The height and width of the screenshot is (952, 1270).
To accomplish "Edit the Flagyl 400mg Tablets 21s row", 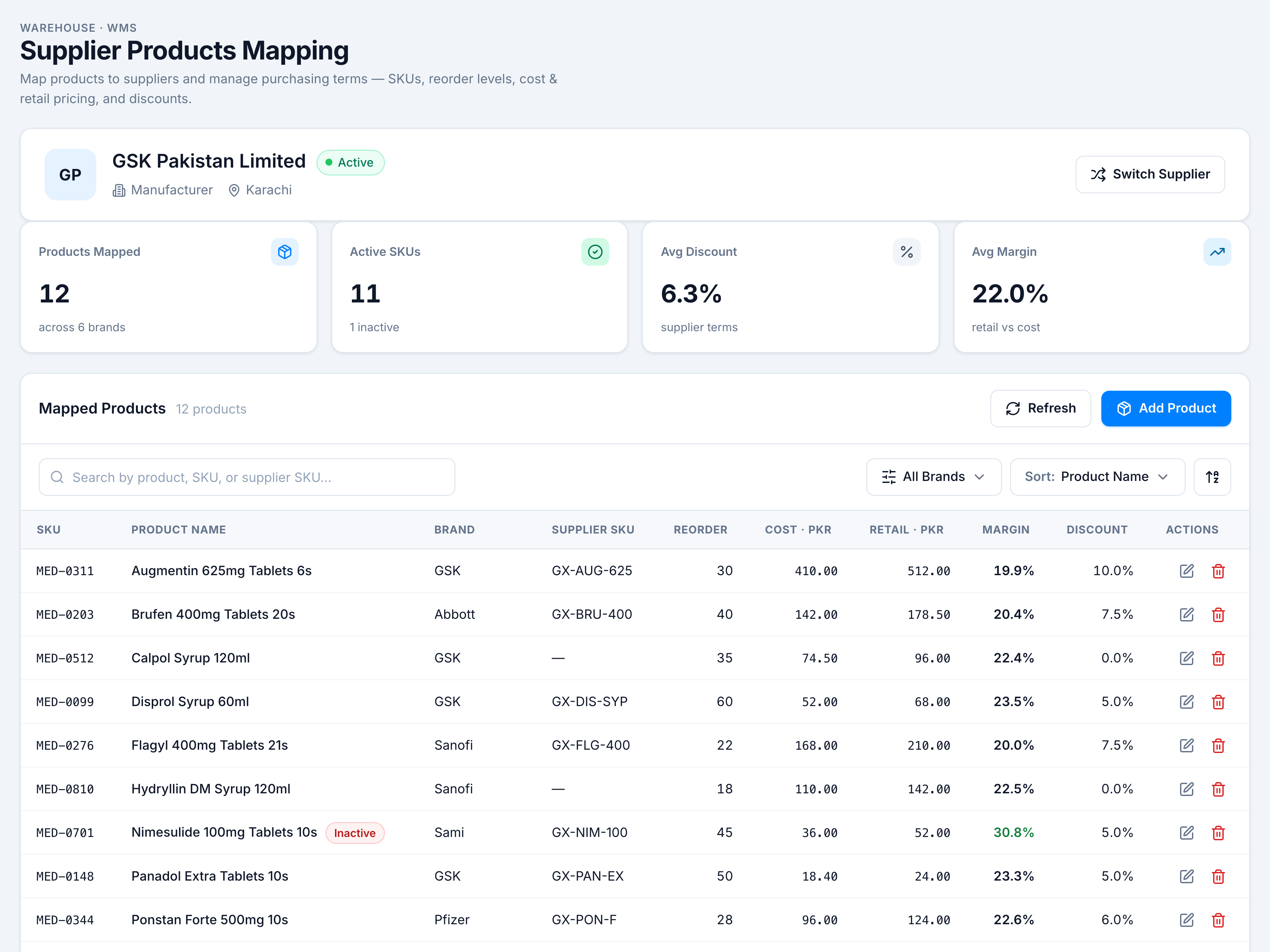I will click(1186, 745).
